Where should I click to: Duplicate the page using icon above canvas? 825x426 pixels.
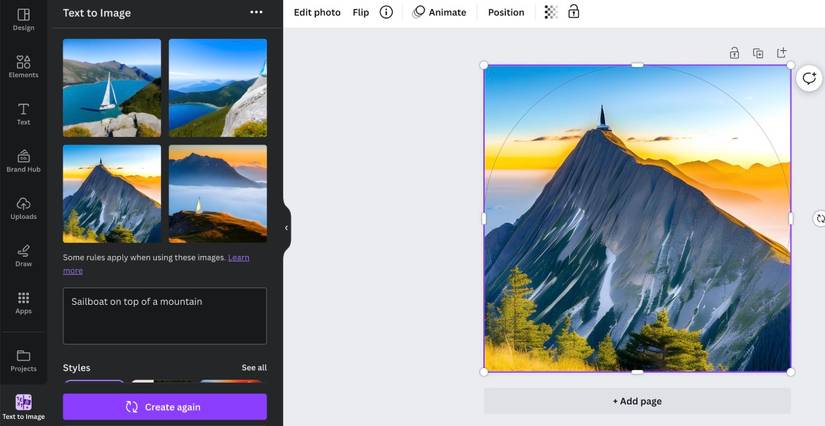point(758,53)
